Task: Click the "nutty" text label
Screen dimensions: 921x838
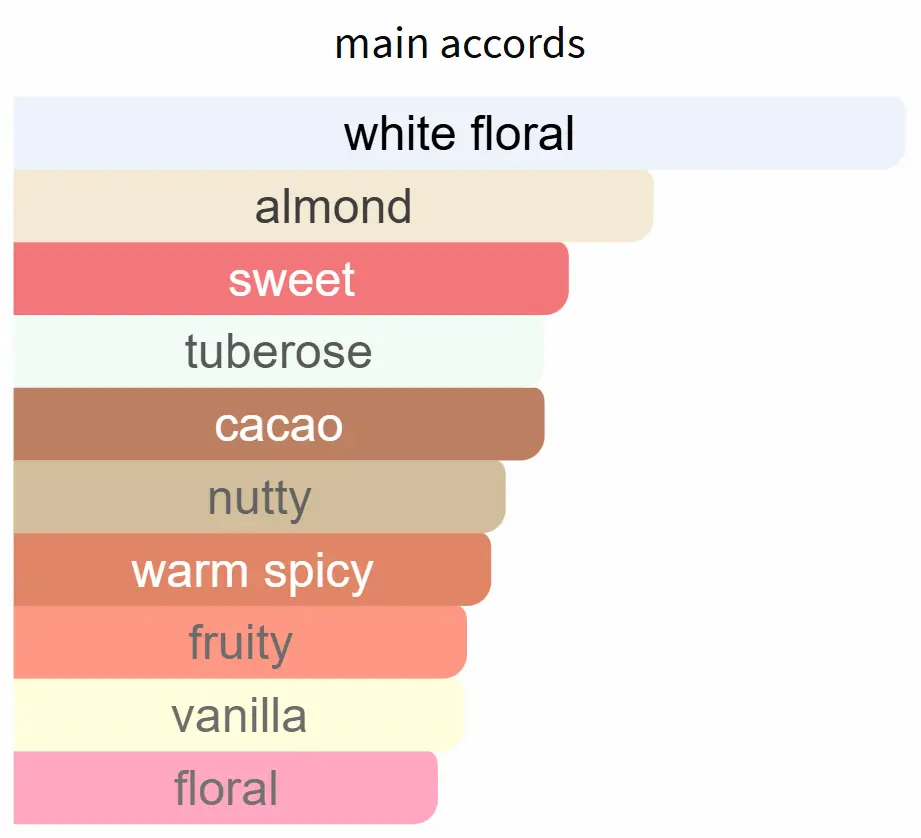Action: click(259, 497)
